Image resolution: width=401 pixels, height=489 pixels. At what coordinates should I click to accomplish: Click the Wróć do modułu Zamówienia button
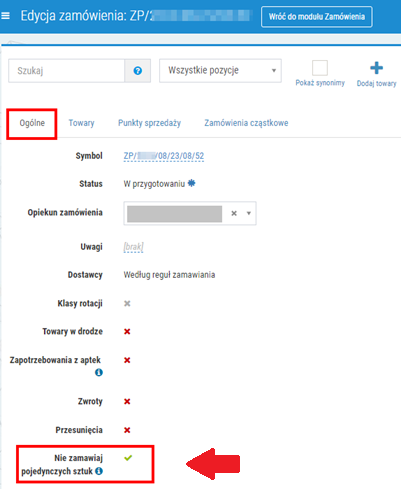point(317,17)
